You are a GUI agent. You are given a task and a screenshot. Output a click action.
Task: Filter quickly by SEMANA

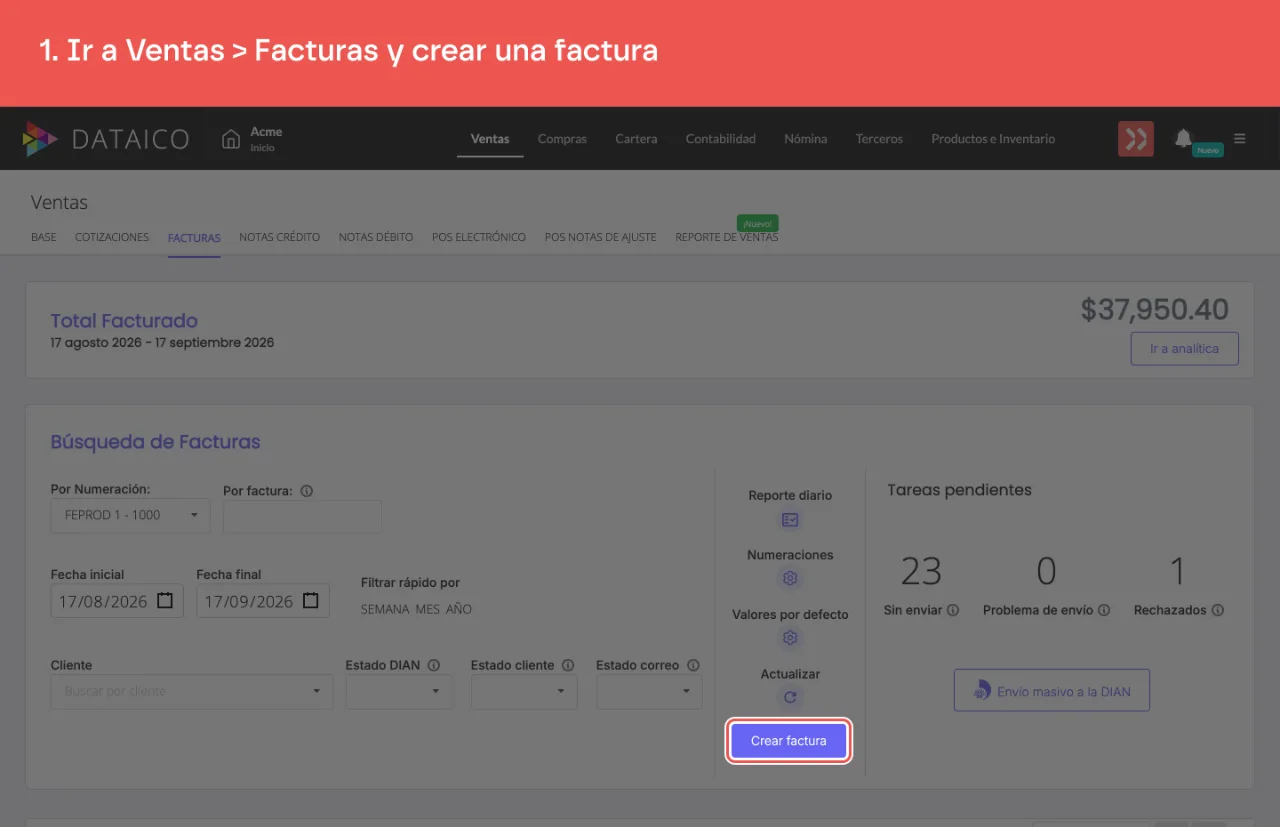(x=385, y=609)
